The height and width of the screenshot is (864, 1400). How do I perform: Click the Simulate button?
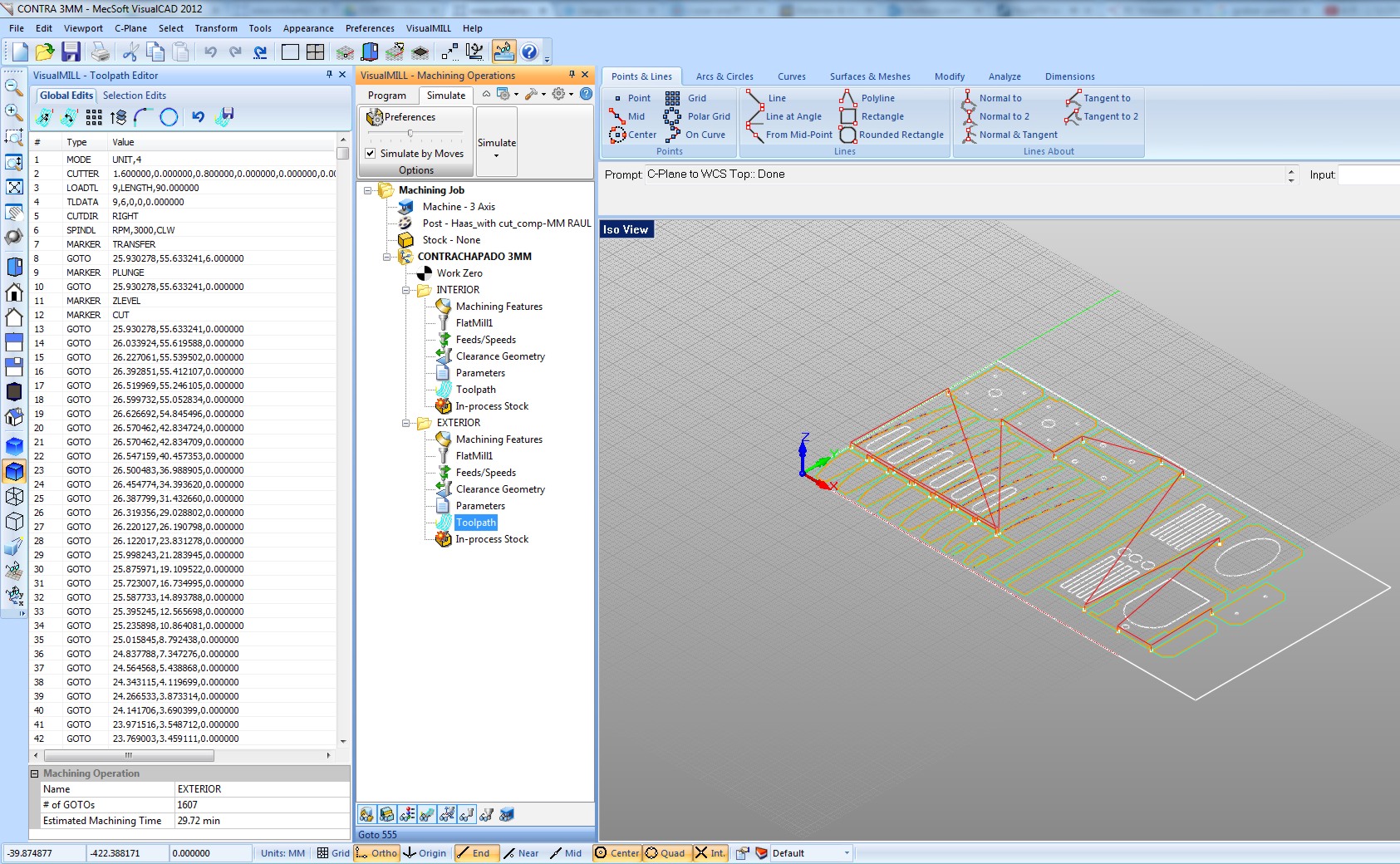[x=496, y=142]
